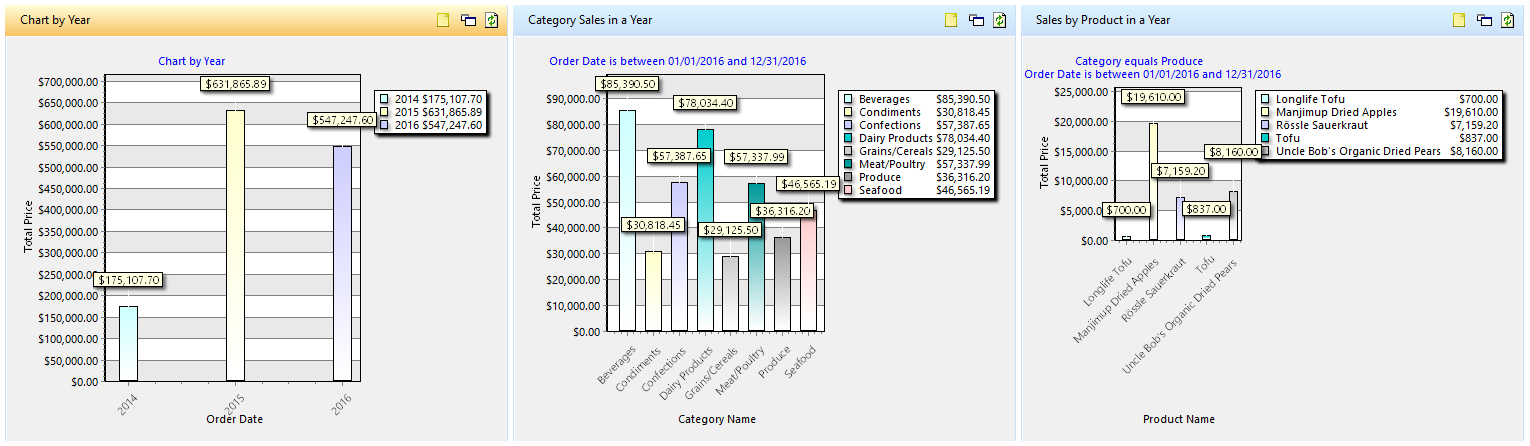Click the 2014 bar in Chart by Year
The width and height of the screenshot is (1530, 446).
click(128, 343)
